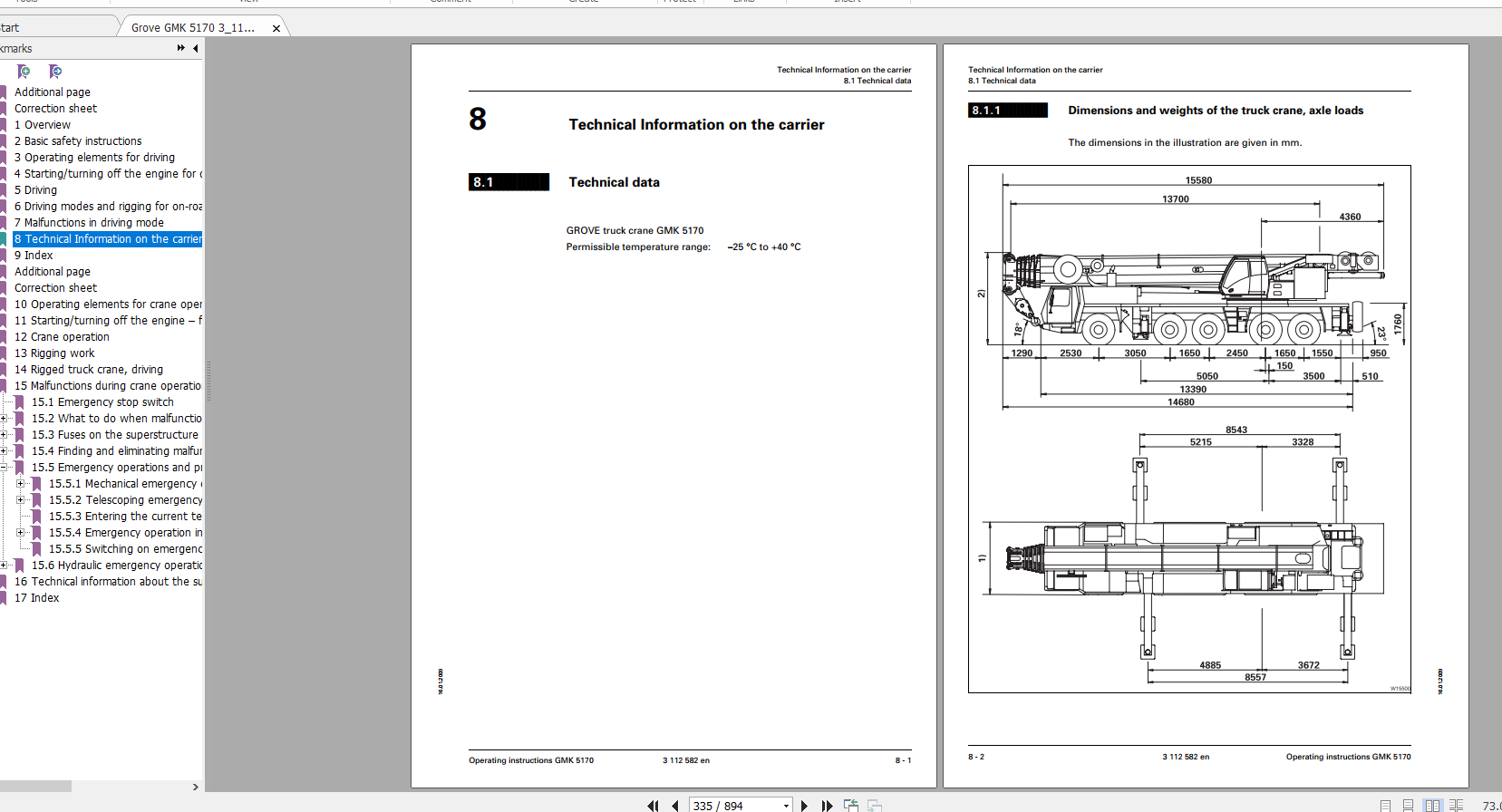Click the 8.1.1 Dimensions and weights heading

click(1216, 111)
